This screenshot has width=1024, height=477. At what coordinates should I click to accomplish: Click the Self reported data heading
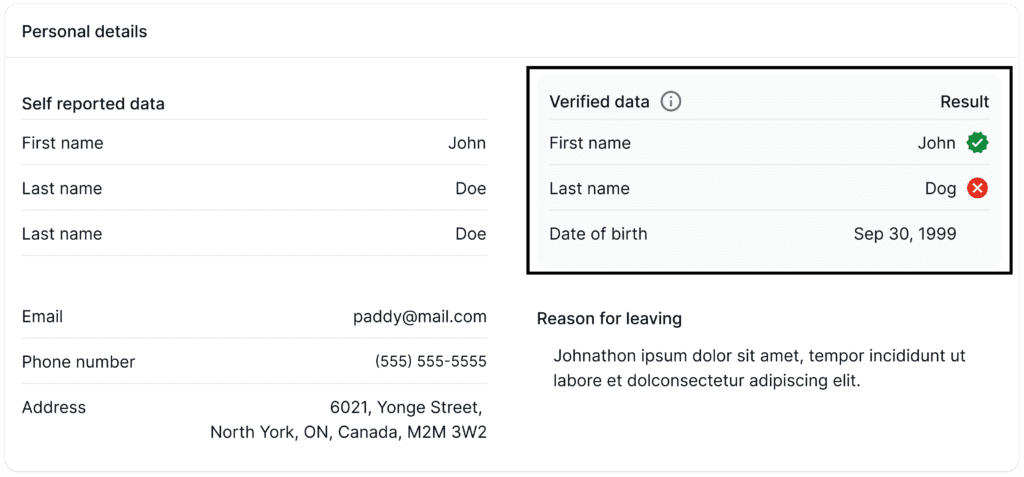click(x=93, y=103)
